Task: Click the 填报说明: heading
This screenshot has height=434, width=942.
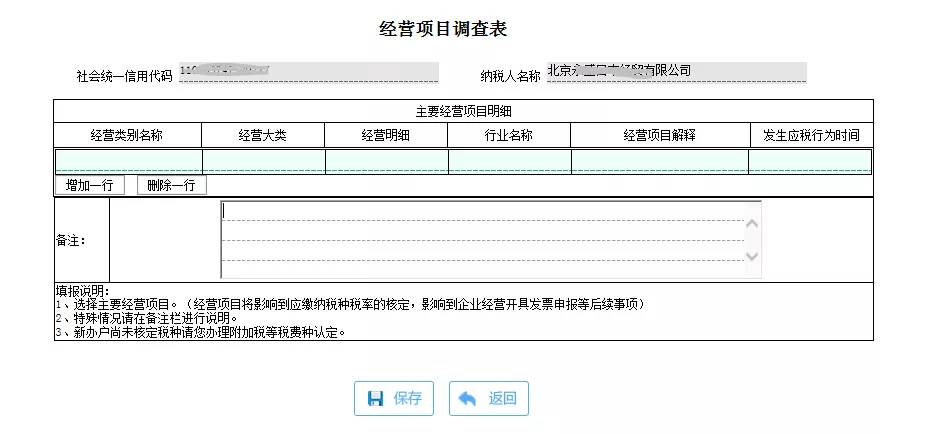Action: pyautogui.click(x=82, y=292)
